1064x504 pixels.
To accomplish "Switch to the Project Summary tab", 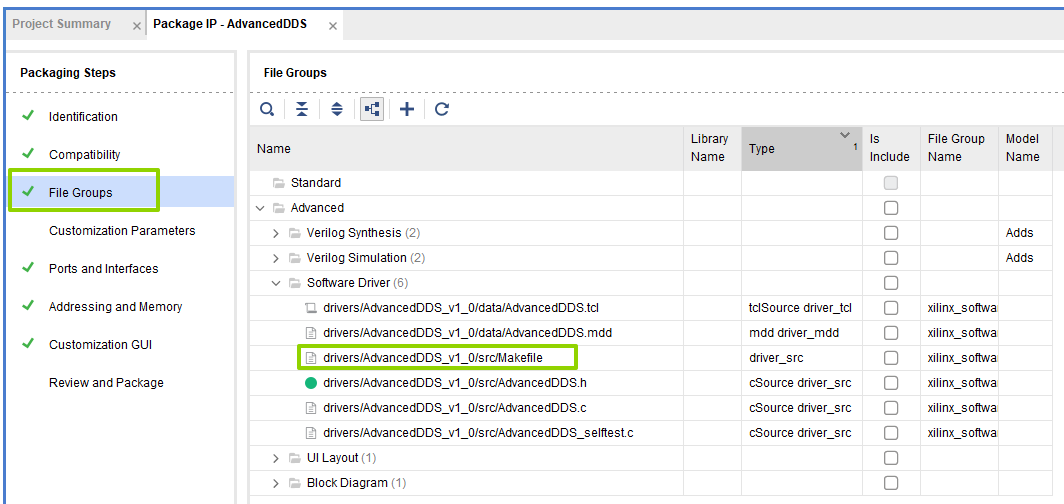I will [62, 24].
